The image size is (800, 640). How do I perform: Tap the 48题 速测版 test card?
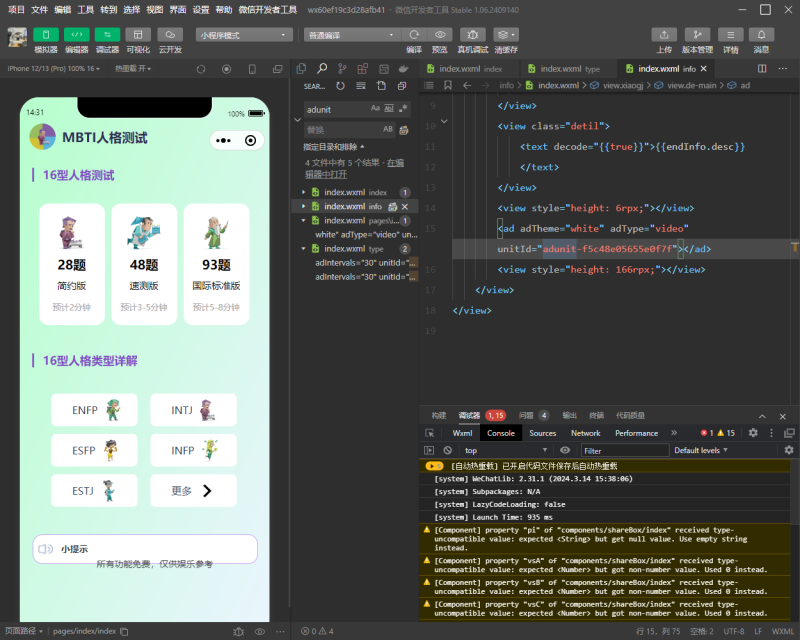(144, 265)
